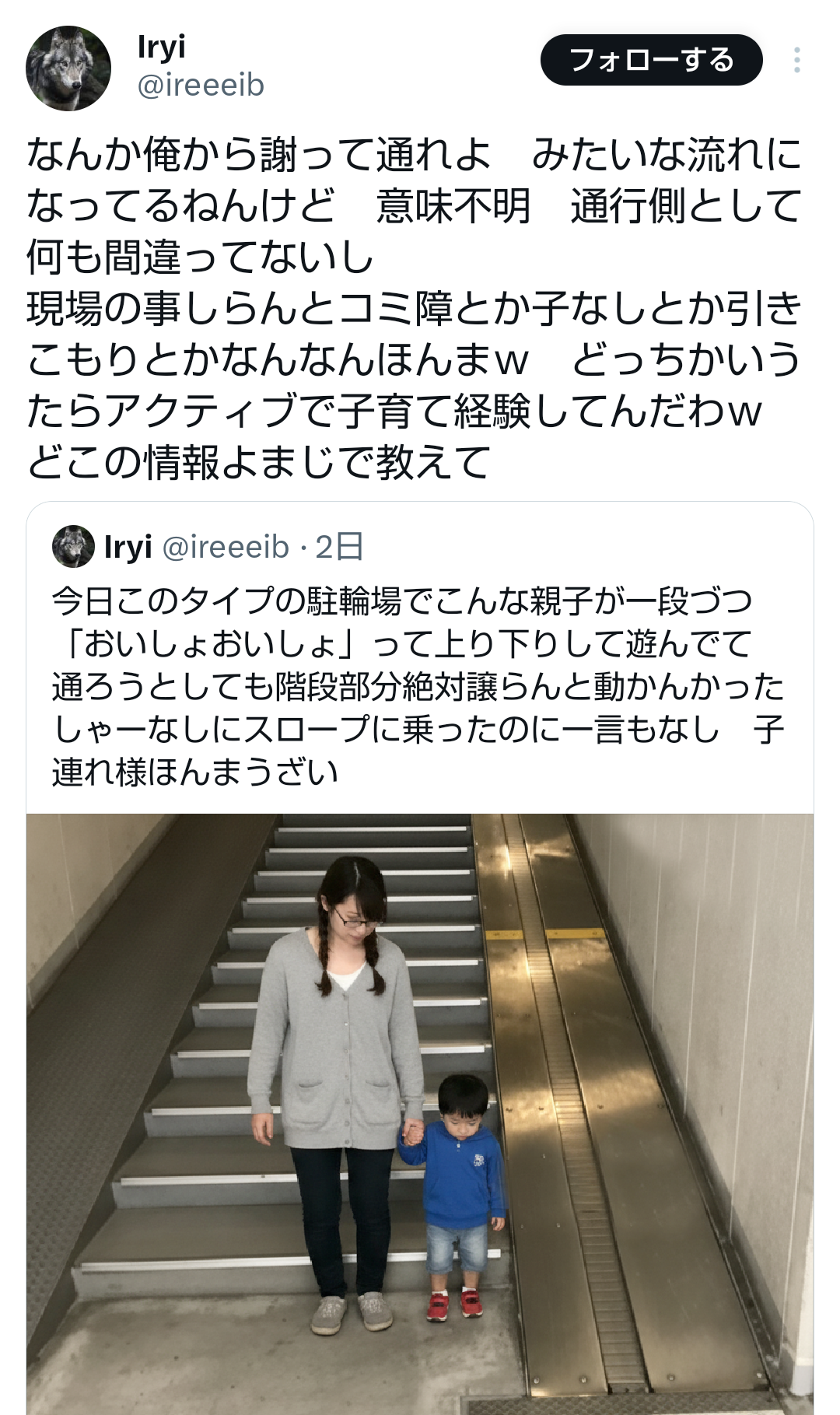The width and height of the screenshot is (840, 1415).
Task: Open the Iryi name in quoted tweet
Action: pyautogui.click(x=128, y=547)
